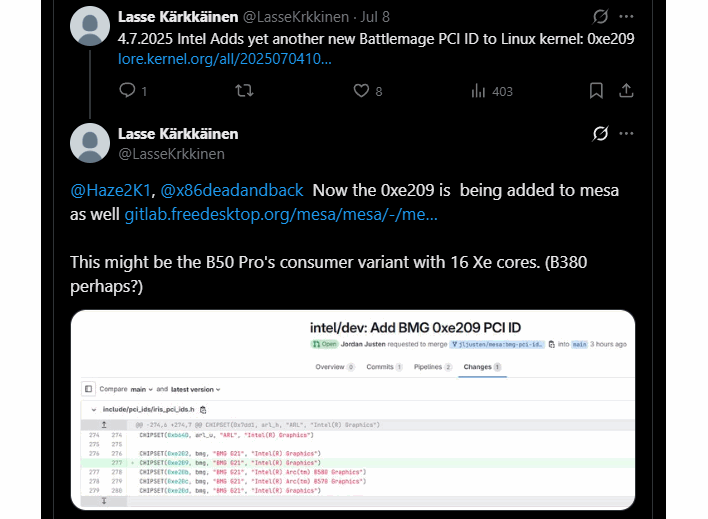Click the @Haze2K1 mention
This screenshot has width=708, height=519.
click(110, 190)
